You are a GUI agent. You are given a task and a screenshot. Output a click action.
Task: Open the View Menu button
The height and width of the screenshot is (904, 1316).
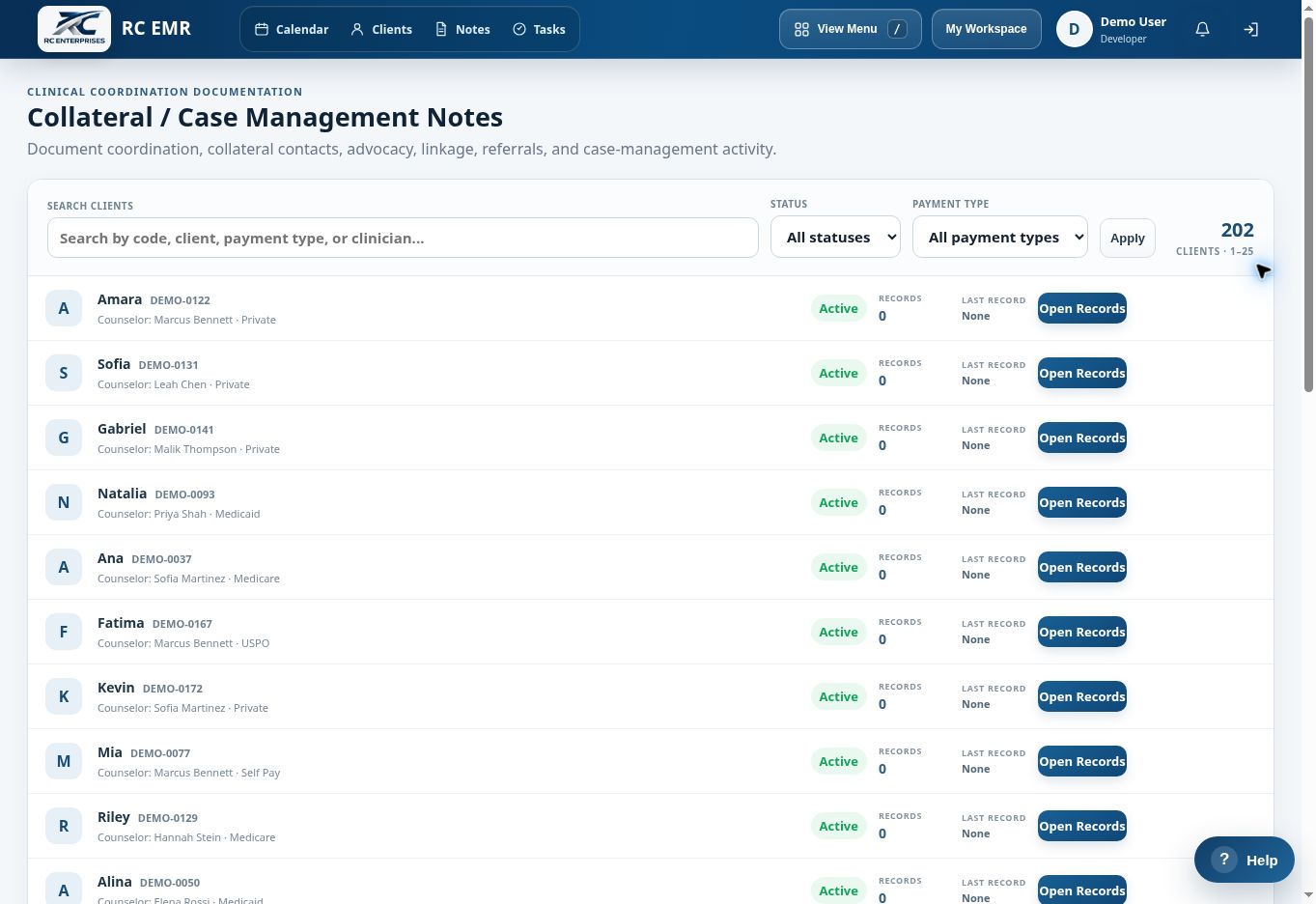851,29
